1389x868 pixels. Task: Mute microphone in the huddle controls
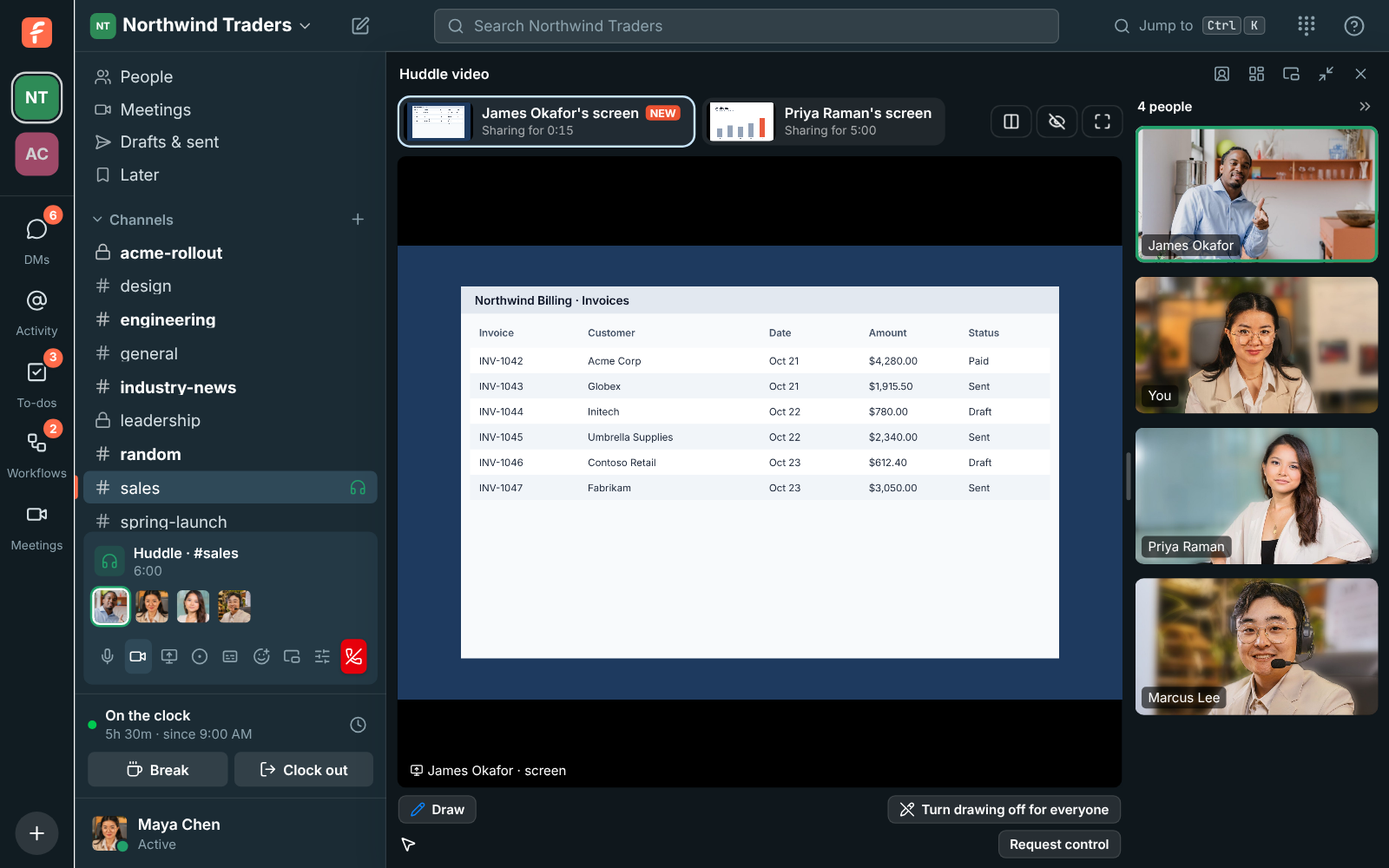[107, 657]
